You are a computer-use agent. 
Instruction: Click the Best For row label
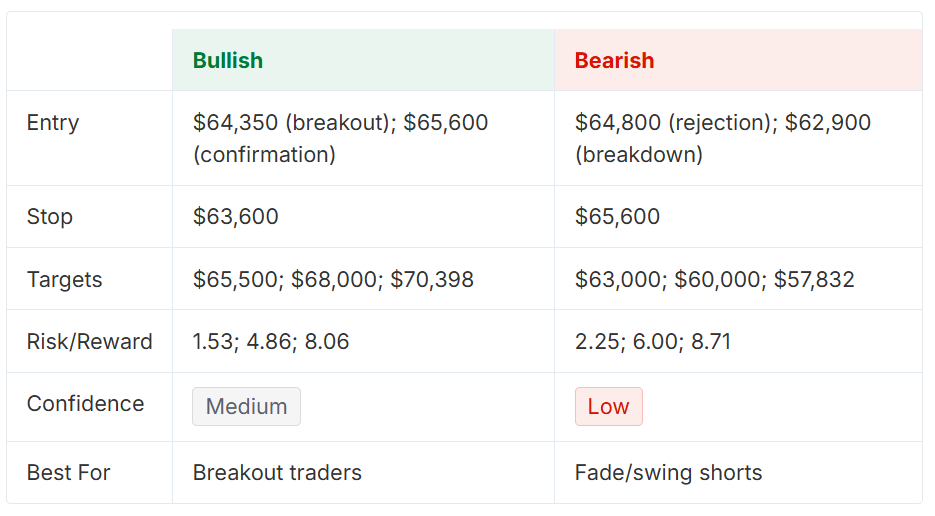click(x=69, y=472)
